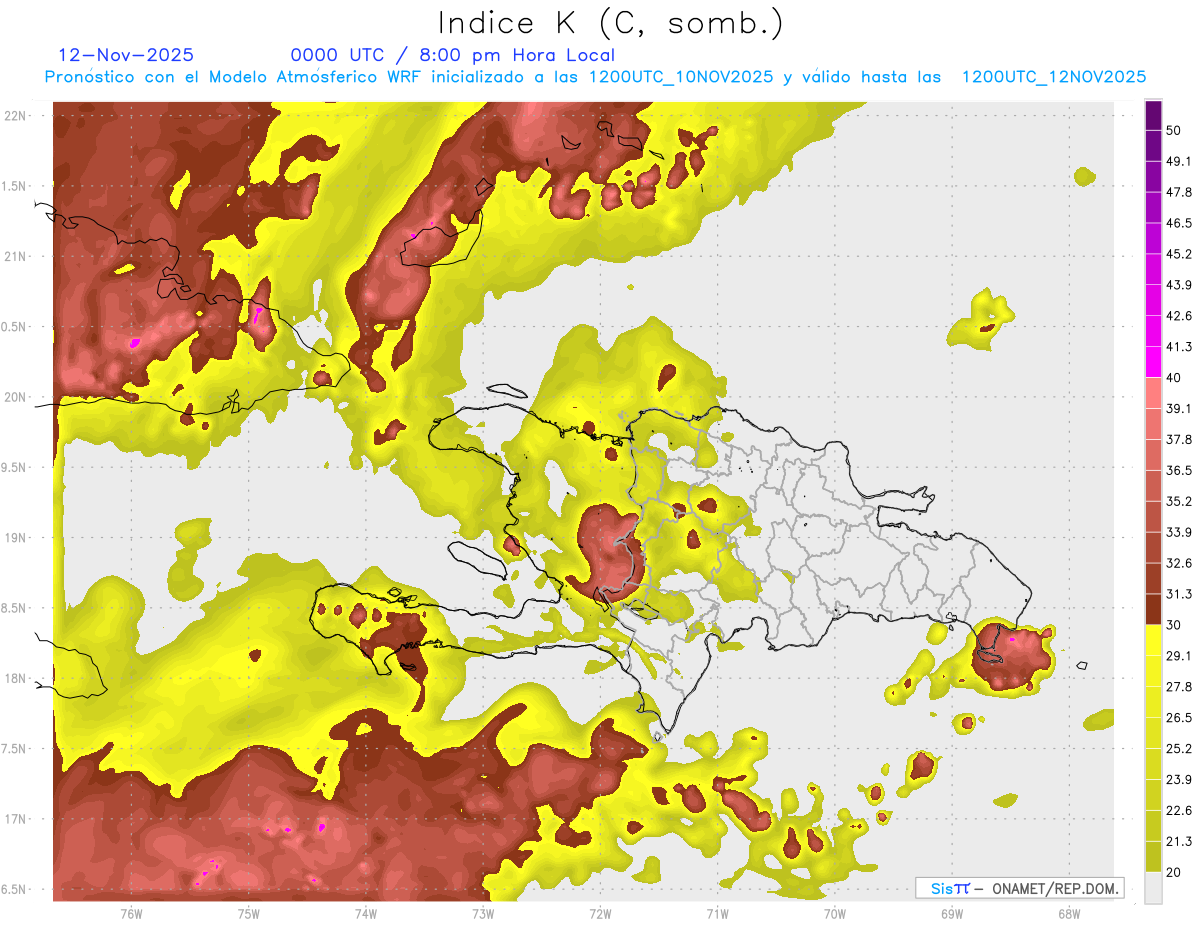This screenshot has width=1200, height=927.
Task: Click the bright yellow color bar segment between 29.1 and 30
Action: click(1153, 641)
